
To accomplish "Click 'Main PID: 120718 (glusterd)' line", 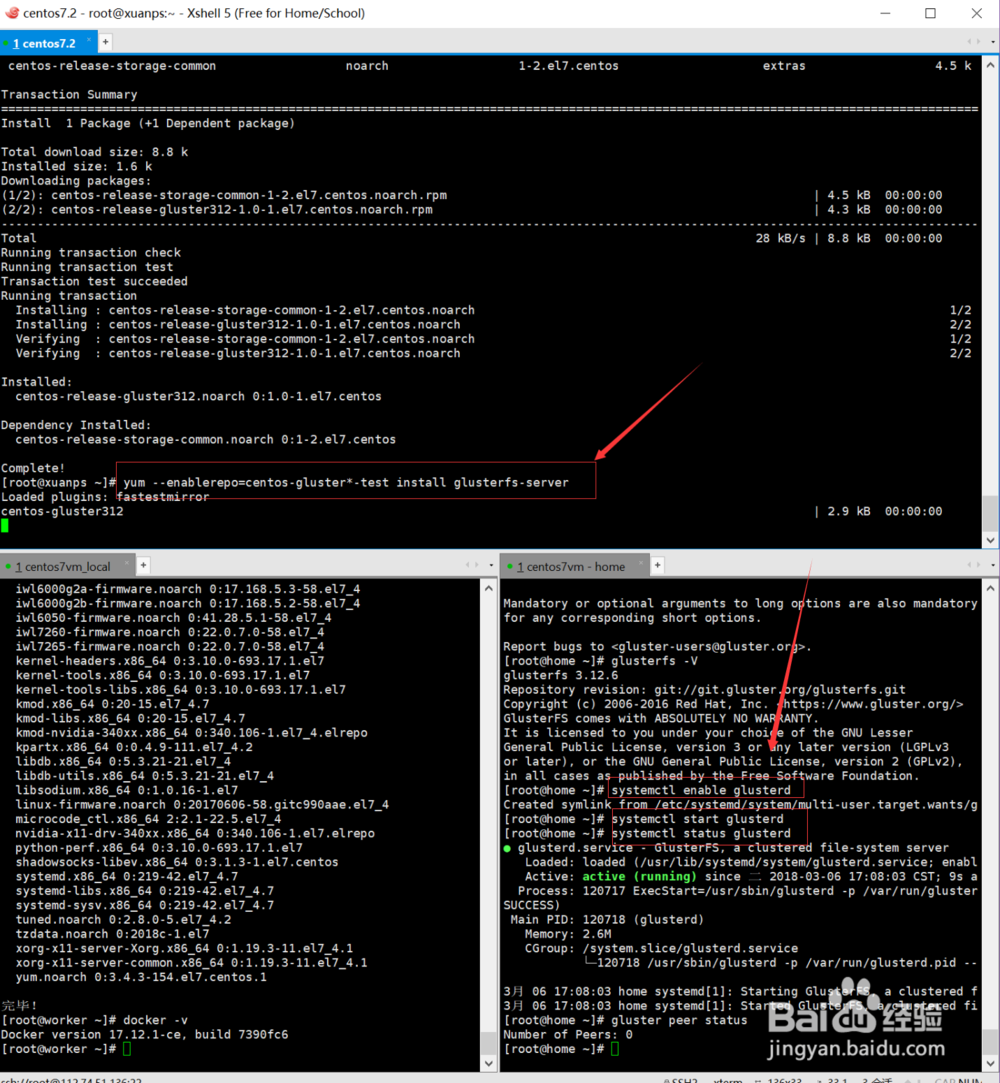I will click(x=607, y=920).
